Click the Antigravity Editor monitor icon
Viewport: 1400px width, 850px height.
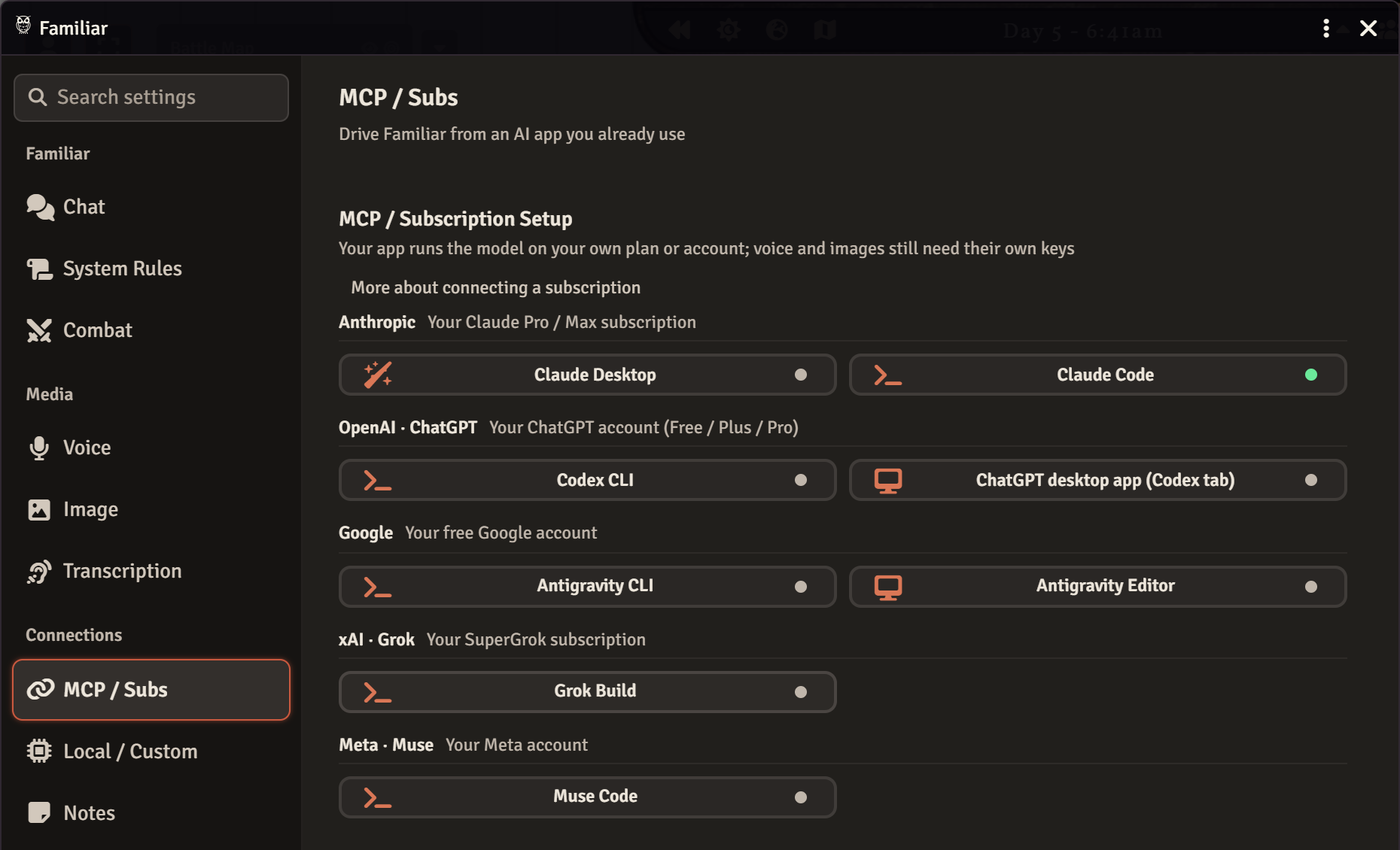(x=888, y=586)
